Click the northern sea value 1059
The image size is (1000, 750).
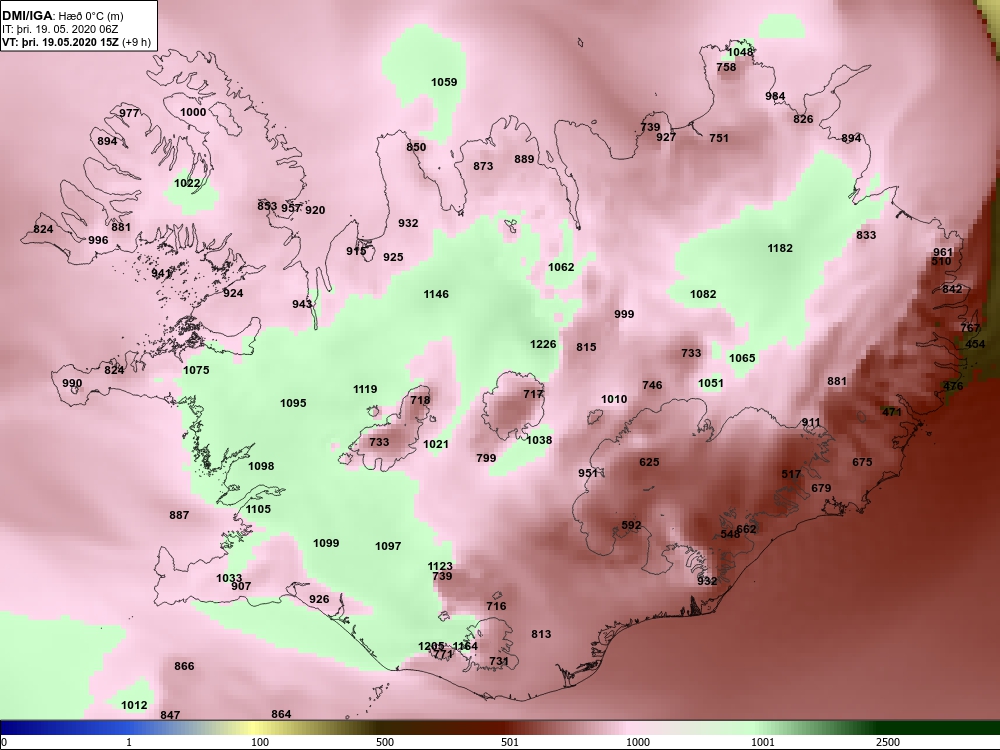(x=444, y=82)
